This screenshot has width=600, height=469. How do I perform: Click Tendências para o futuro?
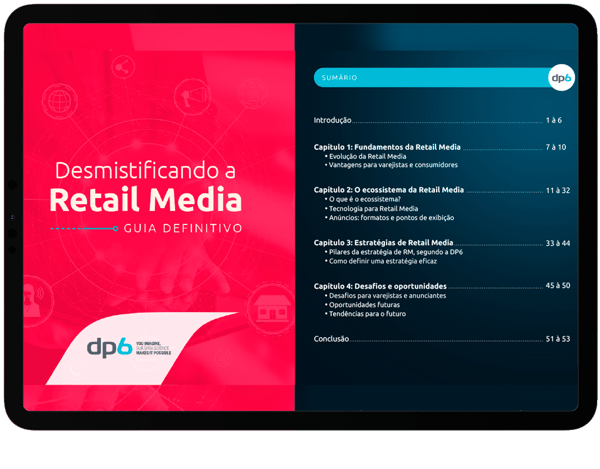point(367,314)
